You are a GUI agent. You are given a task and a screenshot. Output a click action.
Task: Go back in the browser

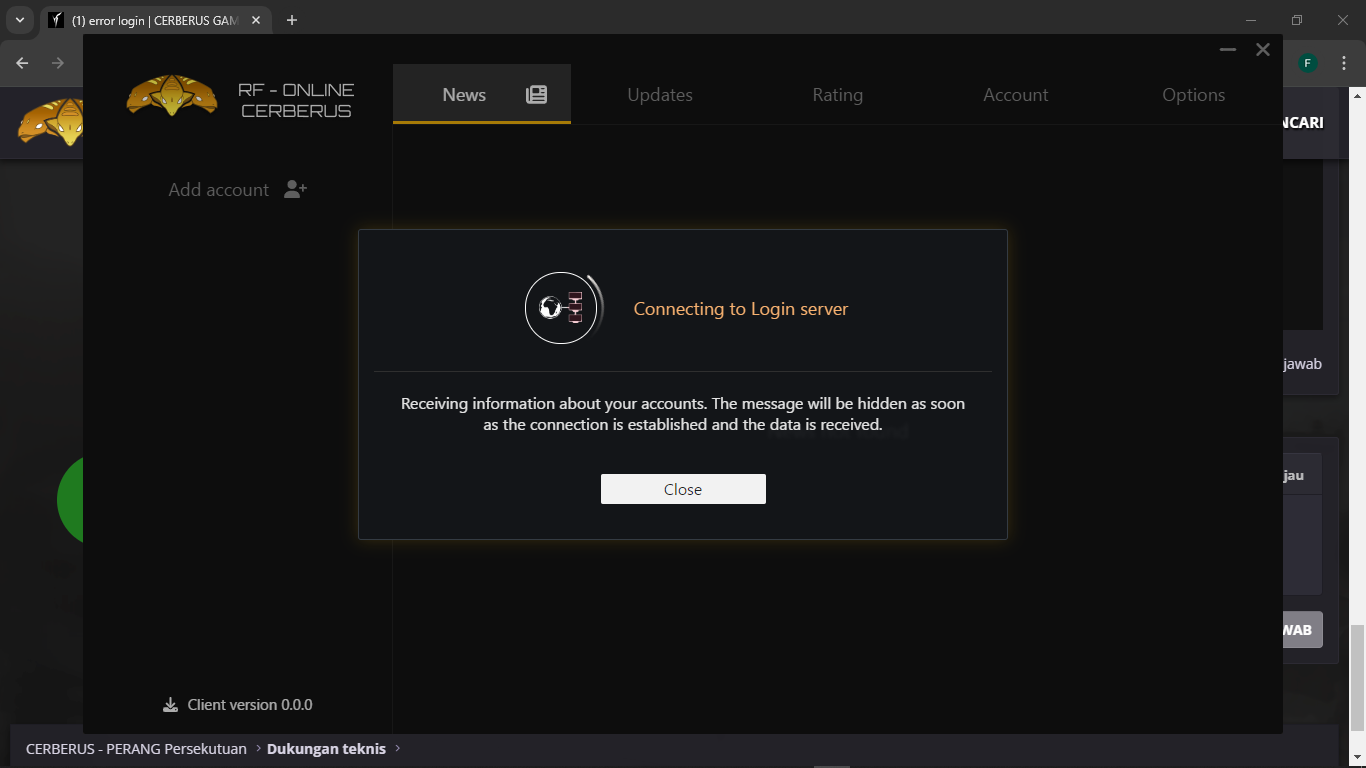pyautogui.click(x=23, y=63)
